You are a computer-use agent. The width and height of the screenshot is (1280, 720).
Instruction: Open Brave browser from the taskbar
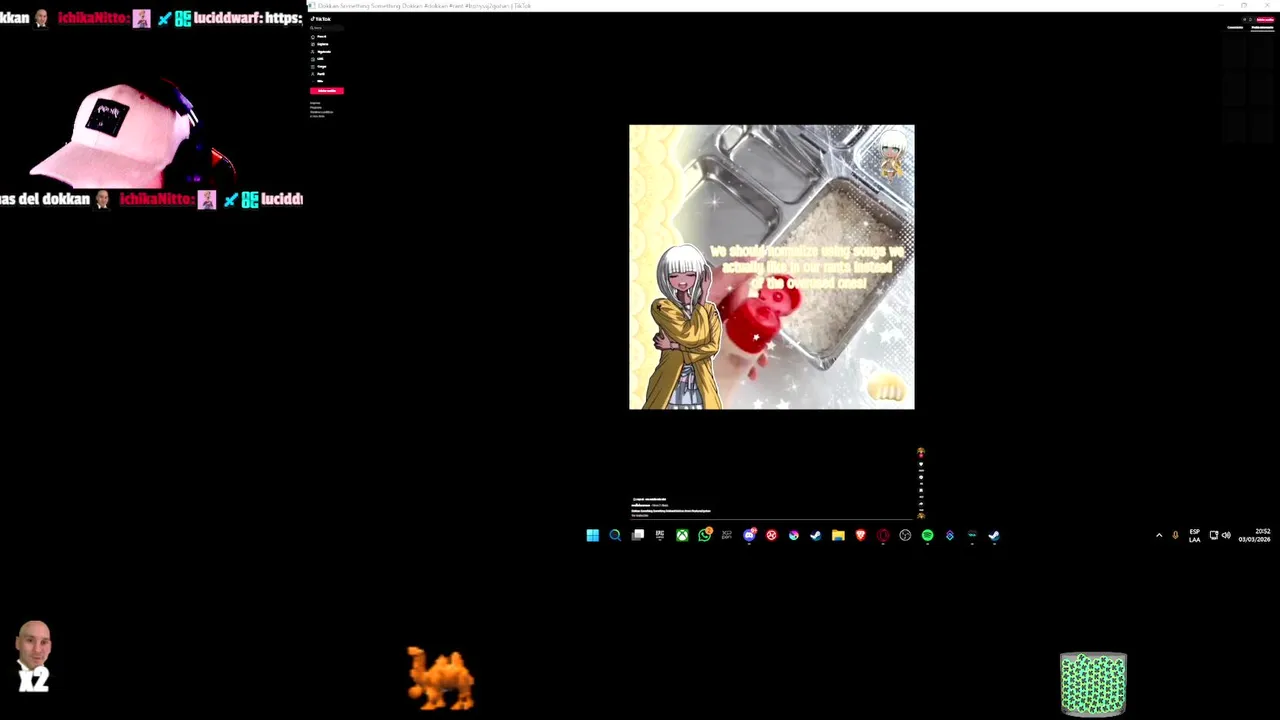(861, 536)
